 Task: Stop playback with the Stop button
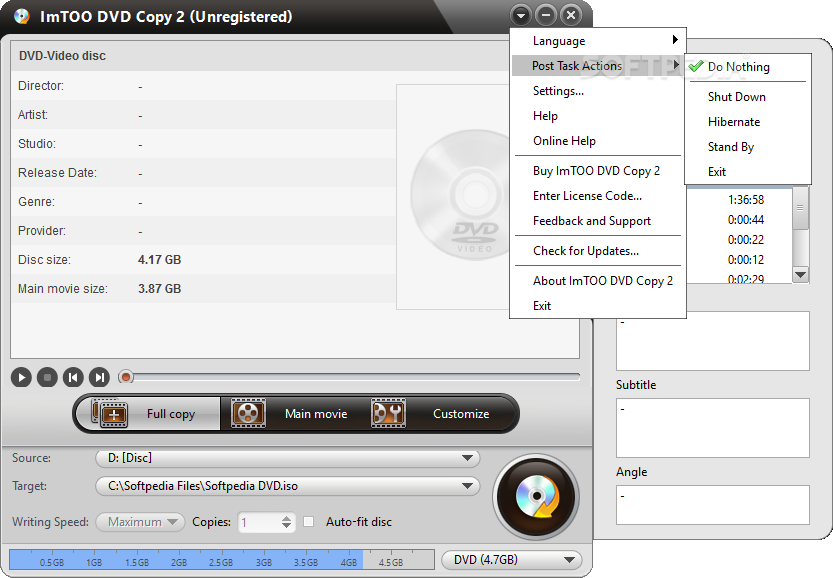click(x=47, y=378)
